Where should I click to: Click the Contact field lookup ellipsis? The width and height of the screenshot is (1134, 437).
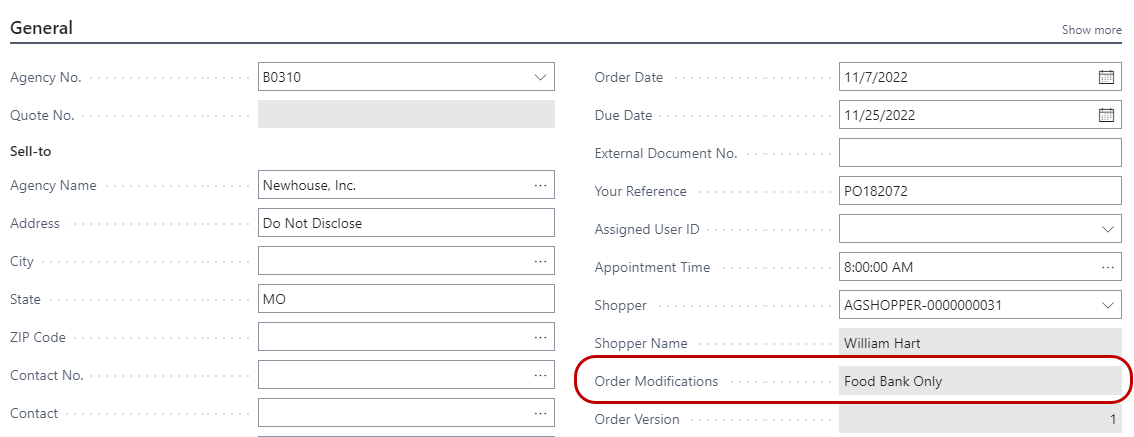point(540,413)
